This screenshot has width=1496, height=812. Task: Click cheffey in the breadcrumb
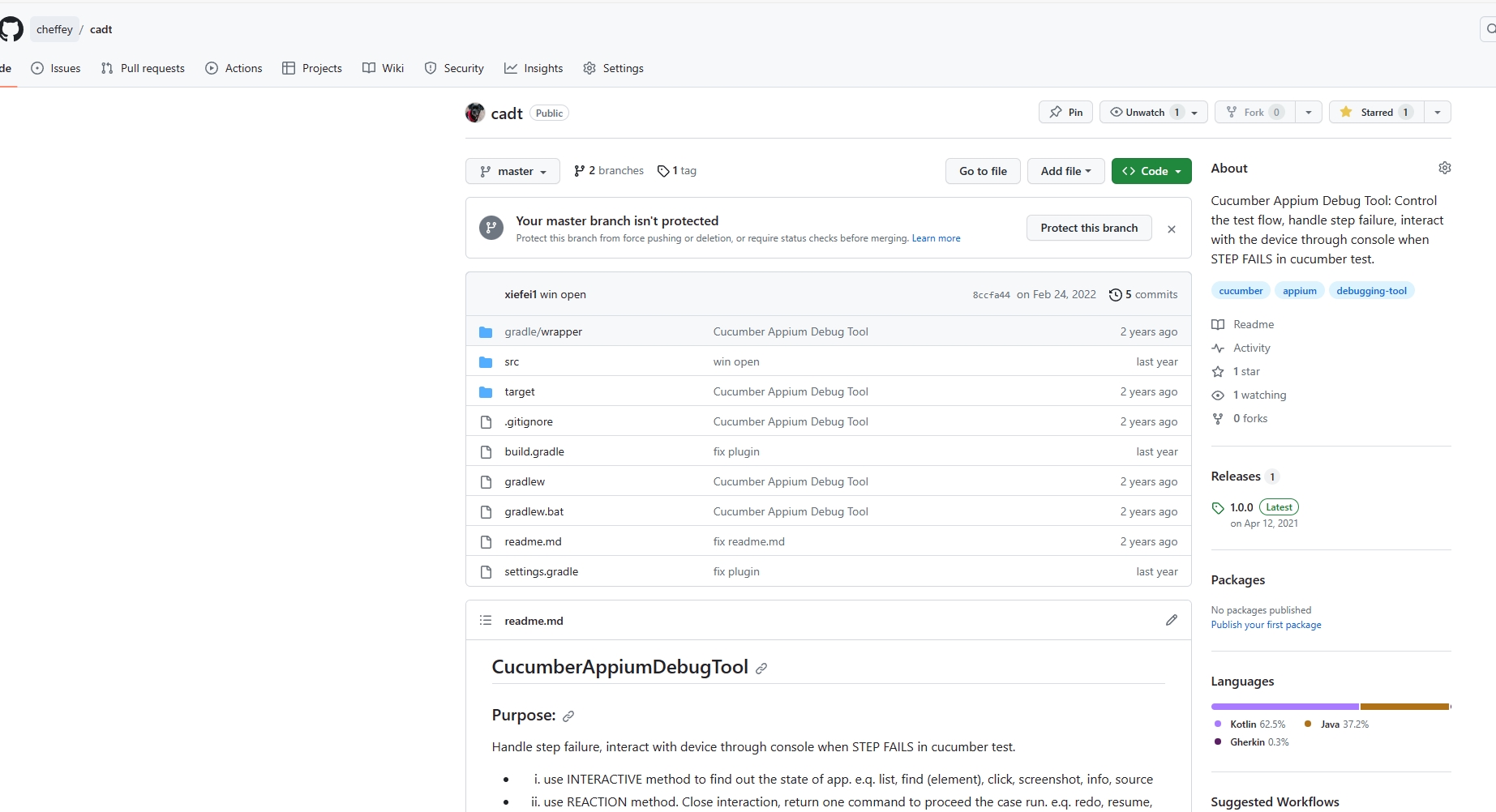54,29
